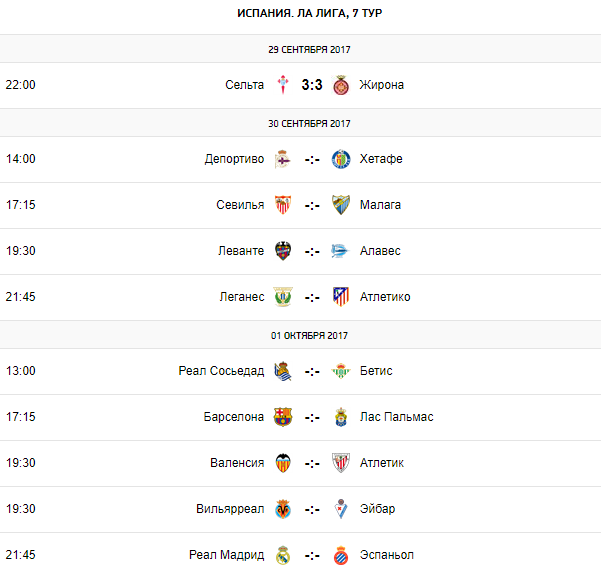Viewport: 601px width, 571px height.
Task: Click the Real Madrid crest
Action: tap(283, 555)
